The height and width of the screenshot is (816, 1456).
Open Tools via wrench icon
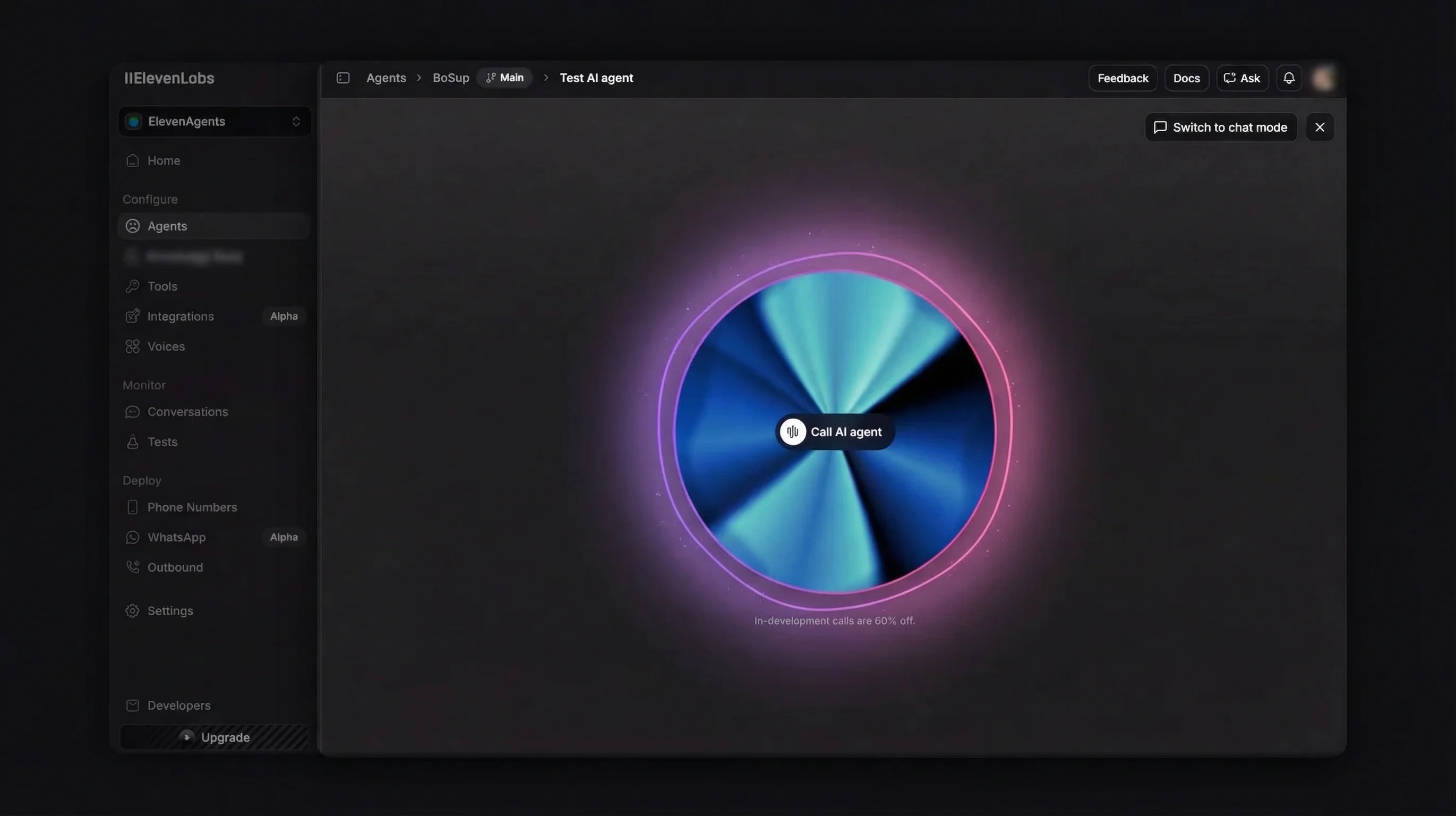[132, 286]
